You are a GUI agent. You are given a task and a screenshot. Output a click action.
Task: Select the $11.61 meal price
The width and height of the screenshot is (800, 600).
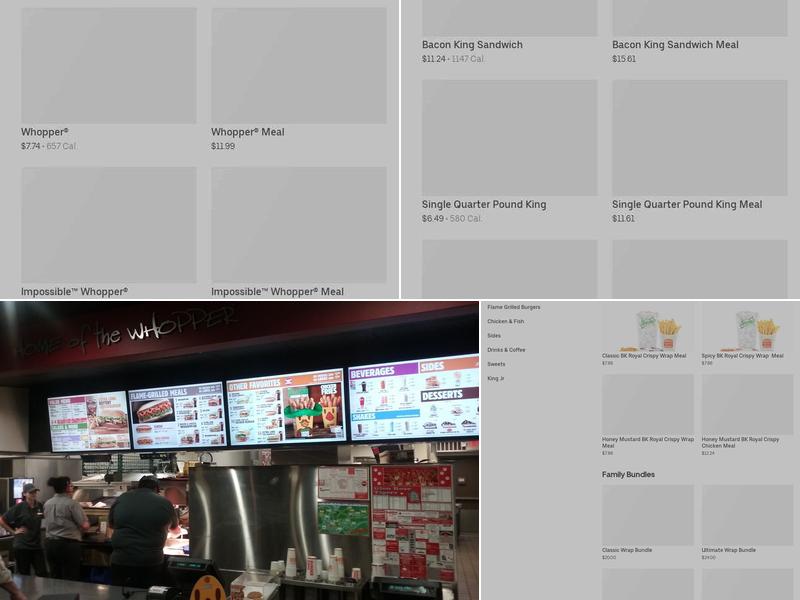[623, 218]
